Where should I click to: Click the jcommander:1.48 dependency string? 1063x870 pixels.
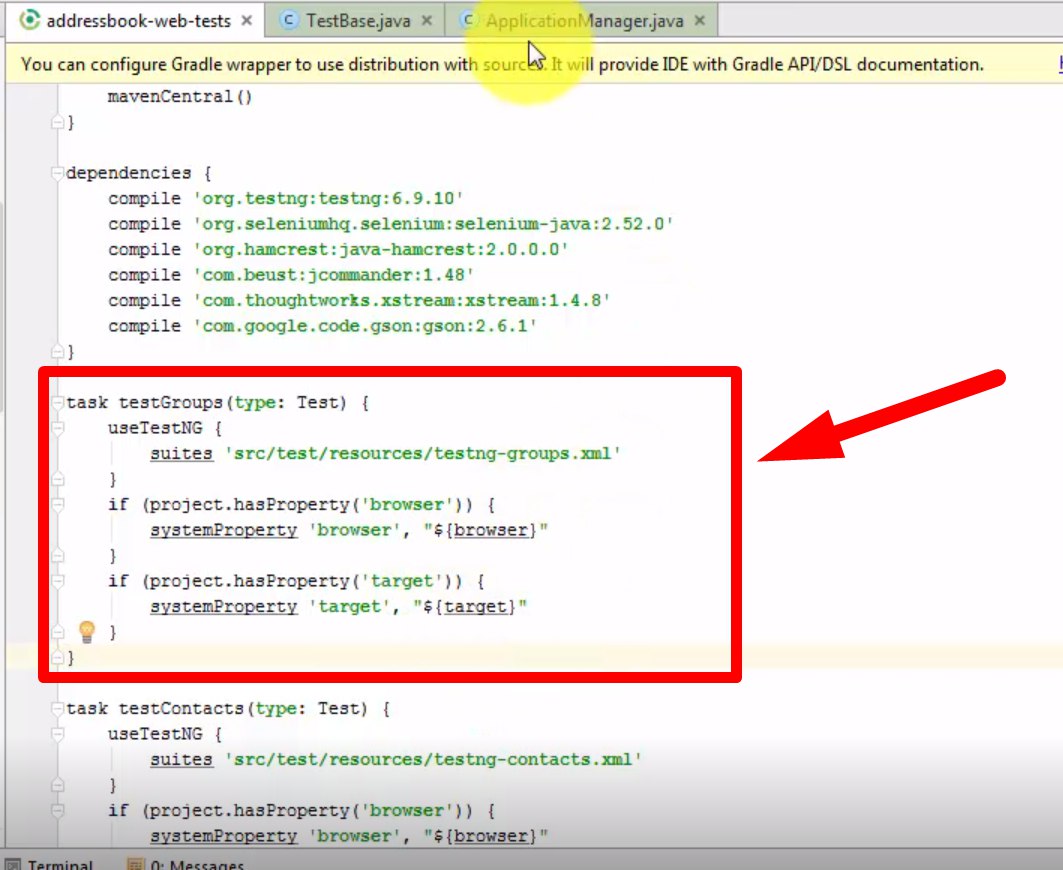tap(334, 275)
